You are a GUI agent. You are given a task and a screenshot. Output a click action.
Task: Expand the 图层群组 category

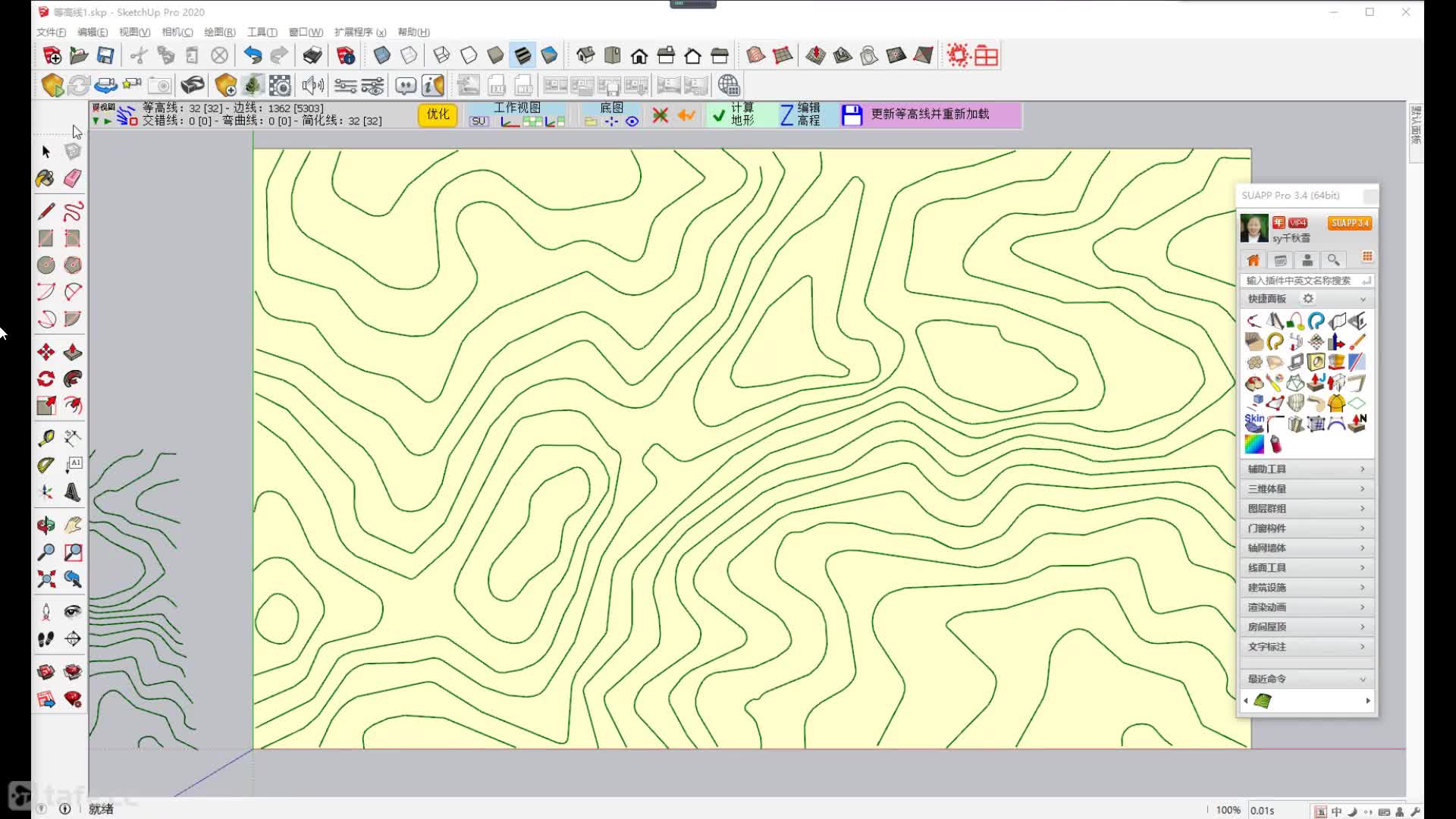coord(1306,508)
